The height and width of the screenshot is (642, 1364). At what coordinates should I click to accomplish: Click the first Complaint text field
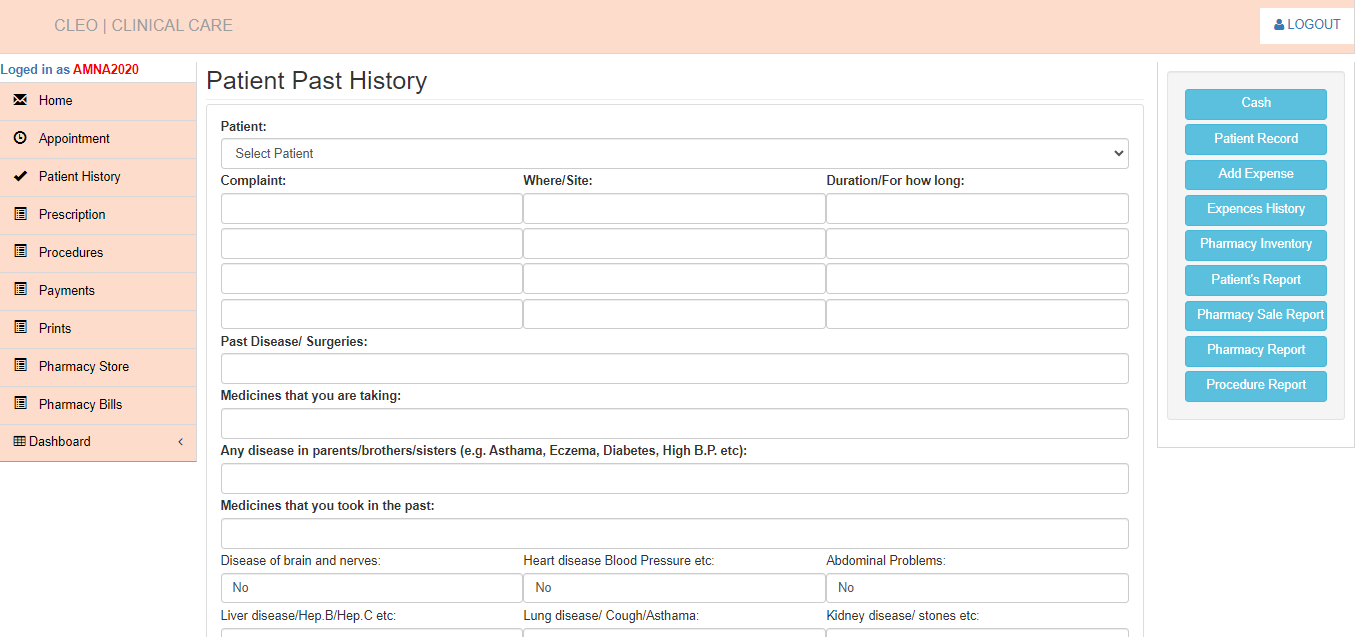(x=371, y=209)
